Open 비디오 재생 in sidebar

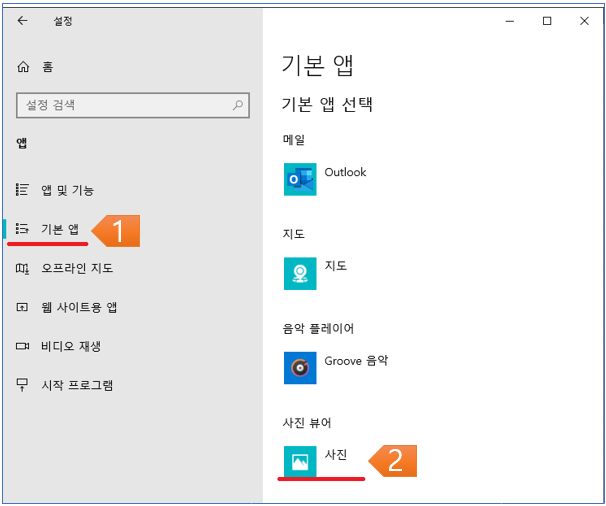71,346
